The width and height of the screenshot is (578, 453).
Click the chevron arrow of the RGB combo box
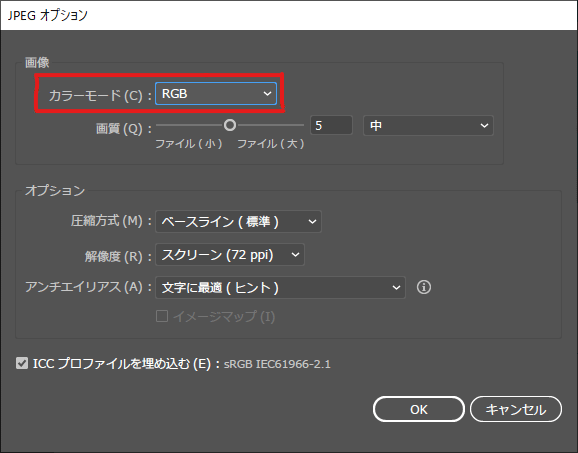tap(267, 94)
